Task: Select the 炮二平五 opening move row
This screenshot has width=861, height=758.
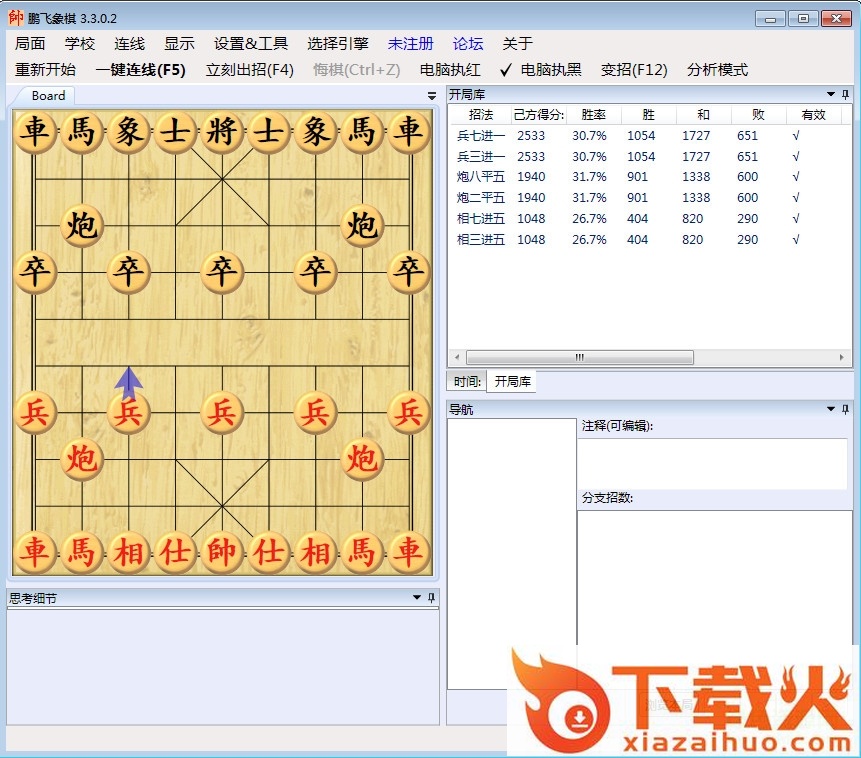Action: (650, 197)
